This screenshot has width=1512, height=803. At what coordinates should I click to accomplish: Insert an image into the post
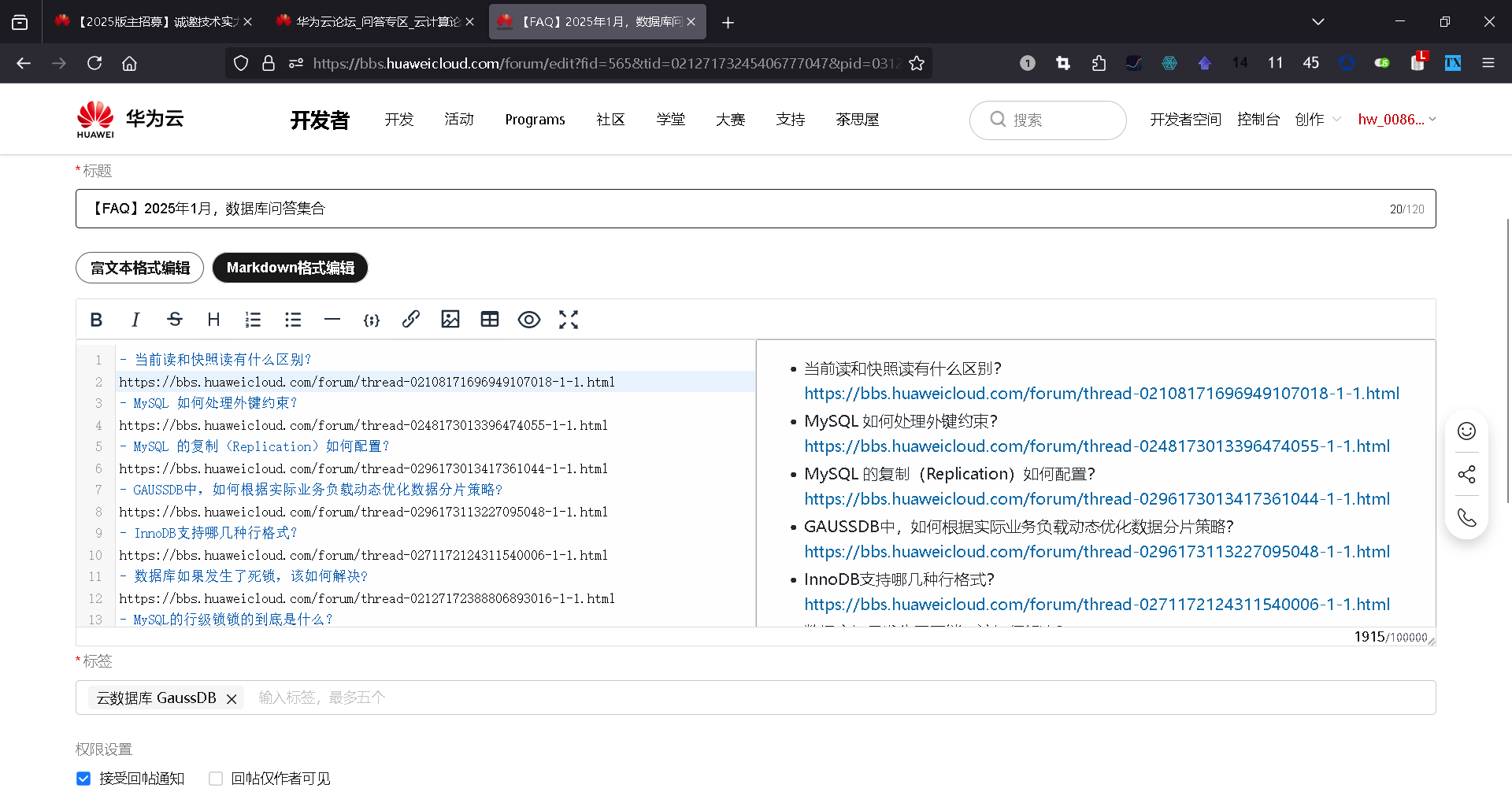450,320
